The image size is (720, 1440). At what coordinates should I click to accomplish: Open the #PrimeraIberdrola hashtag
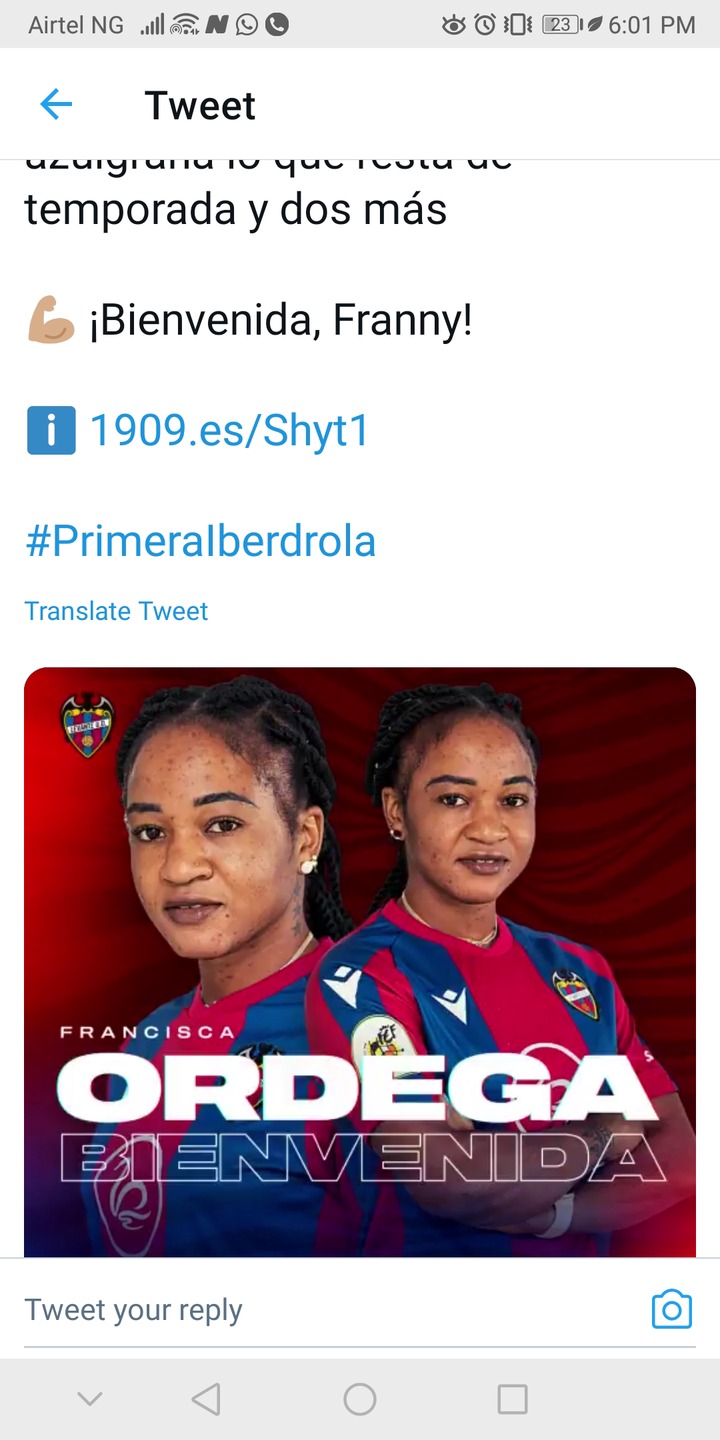(x=200, y=541)
